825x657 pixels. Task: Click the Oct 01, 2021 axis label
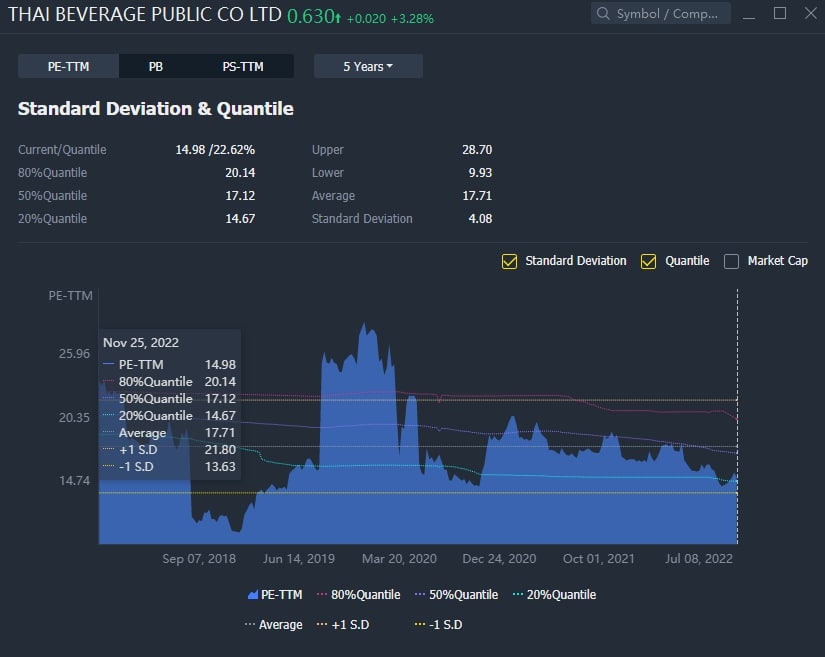coord(599,559)
